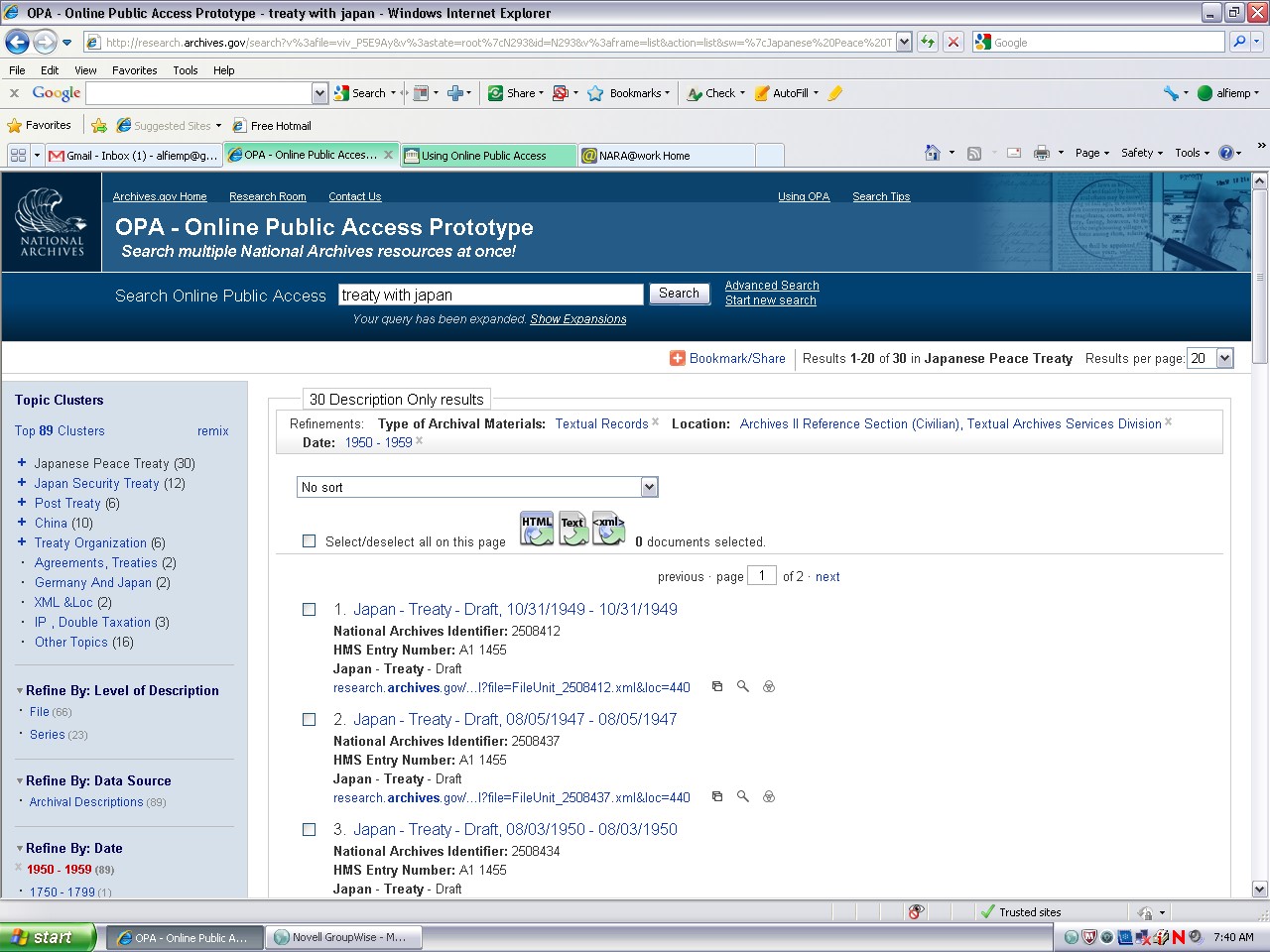Screen dimensions: 1270x952
Task: Click the Start new search link
Action: coord(771,300)
